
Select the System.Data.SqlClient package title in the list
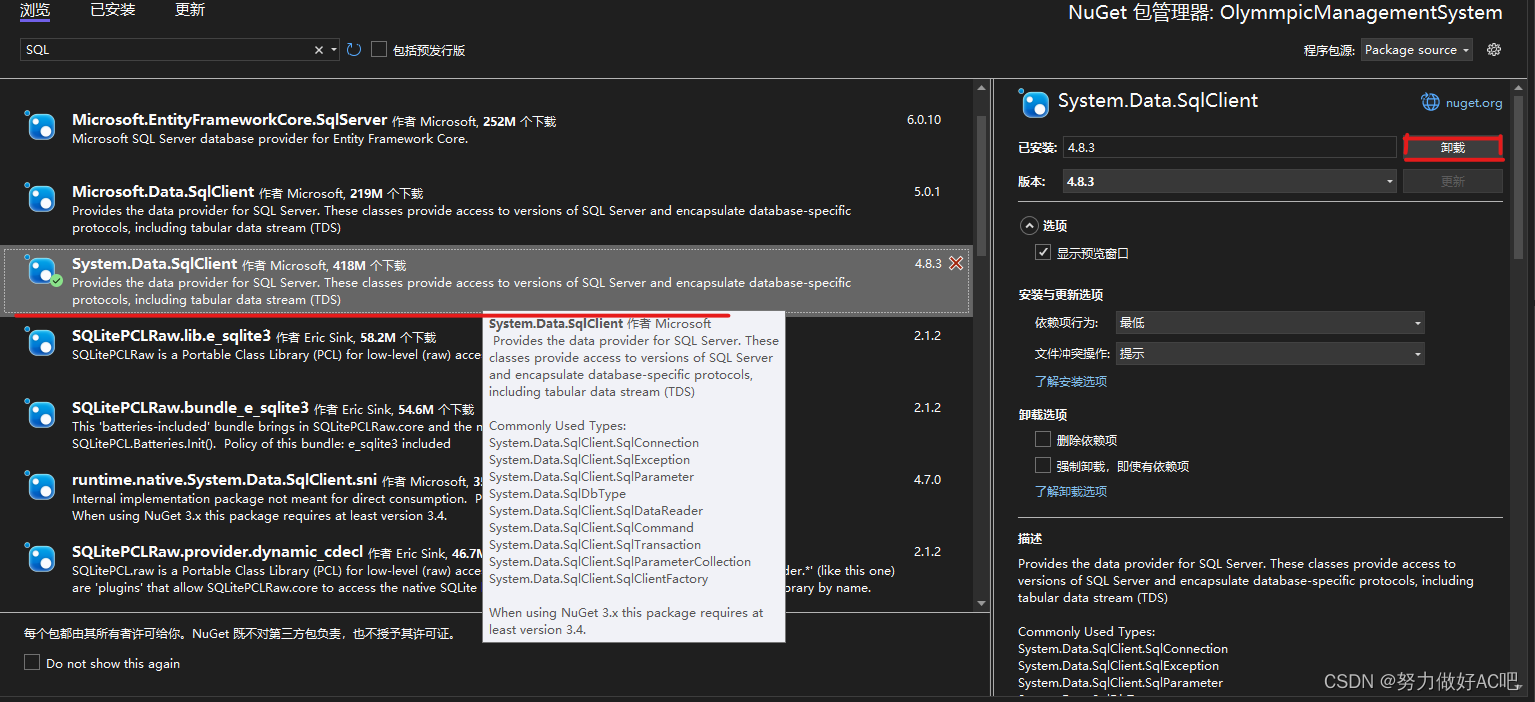[x=154, y=264]
